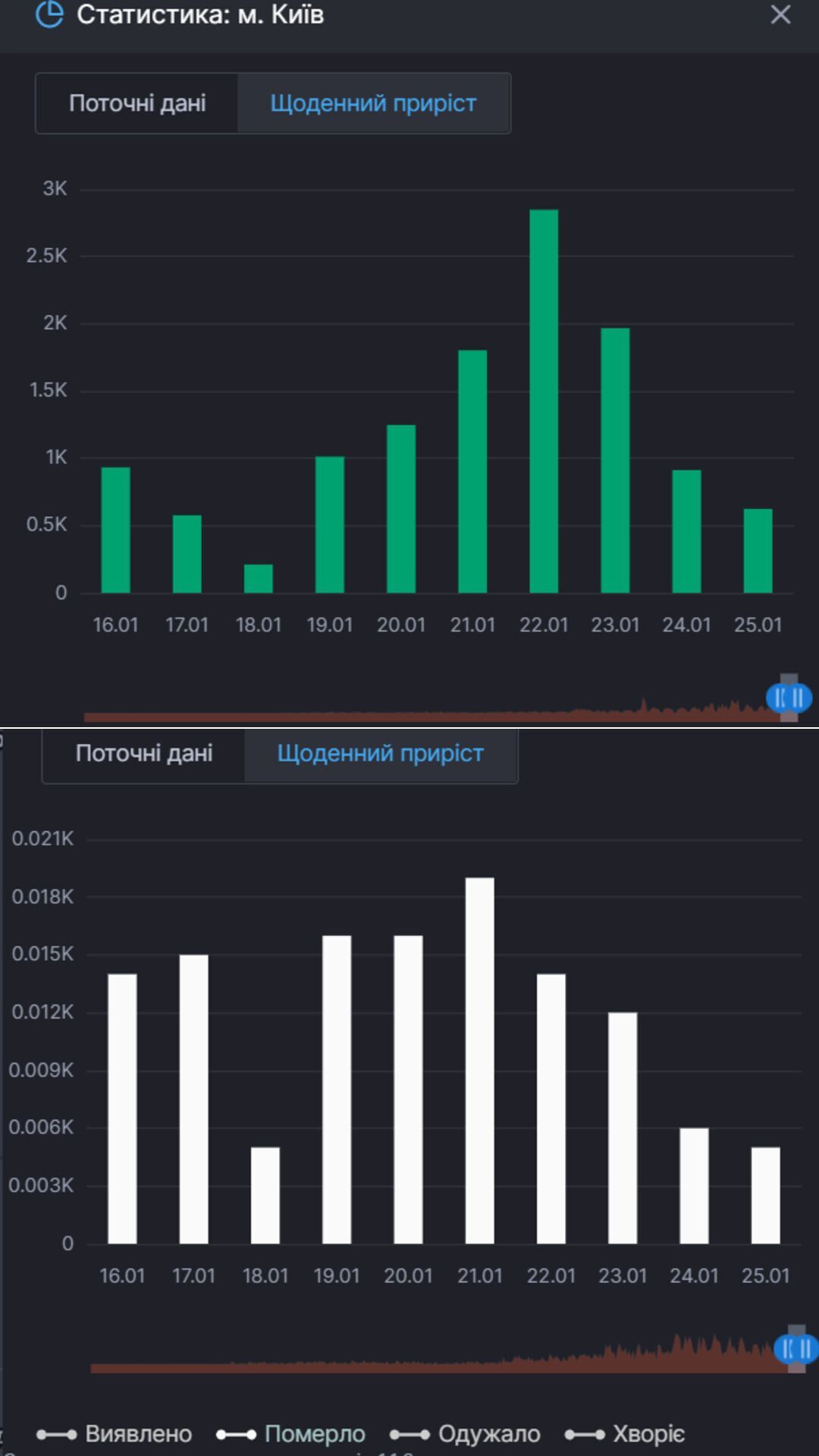Toggle the Померло legend series
819x1456 pixels.
[x=314, y=1433]
